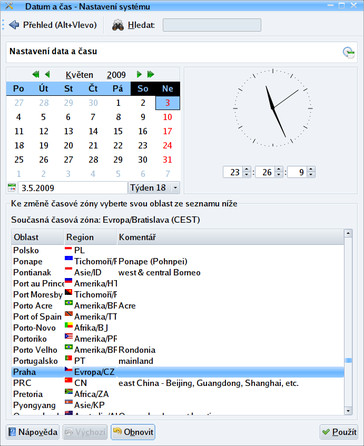Increase the seconds value 9
Image resolution: width=364 pixels, height=446 pixels.
pyautogui.click(x=311, y=169)
